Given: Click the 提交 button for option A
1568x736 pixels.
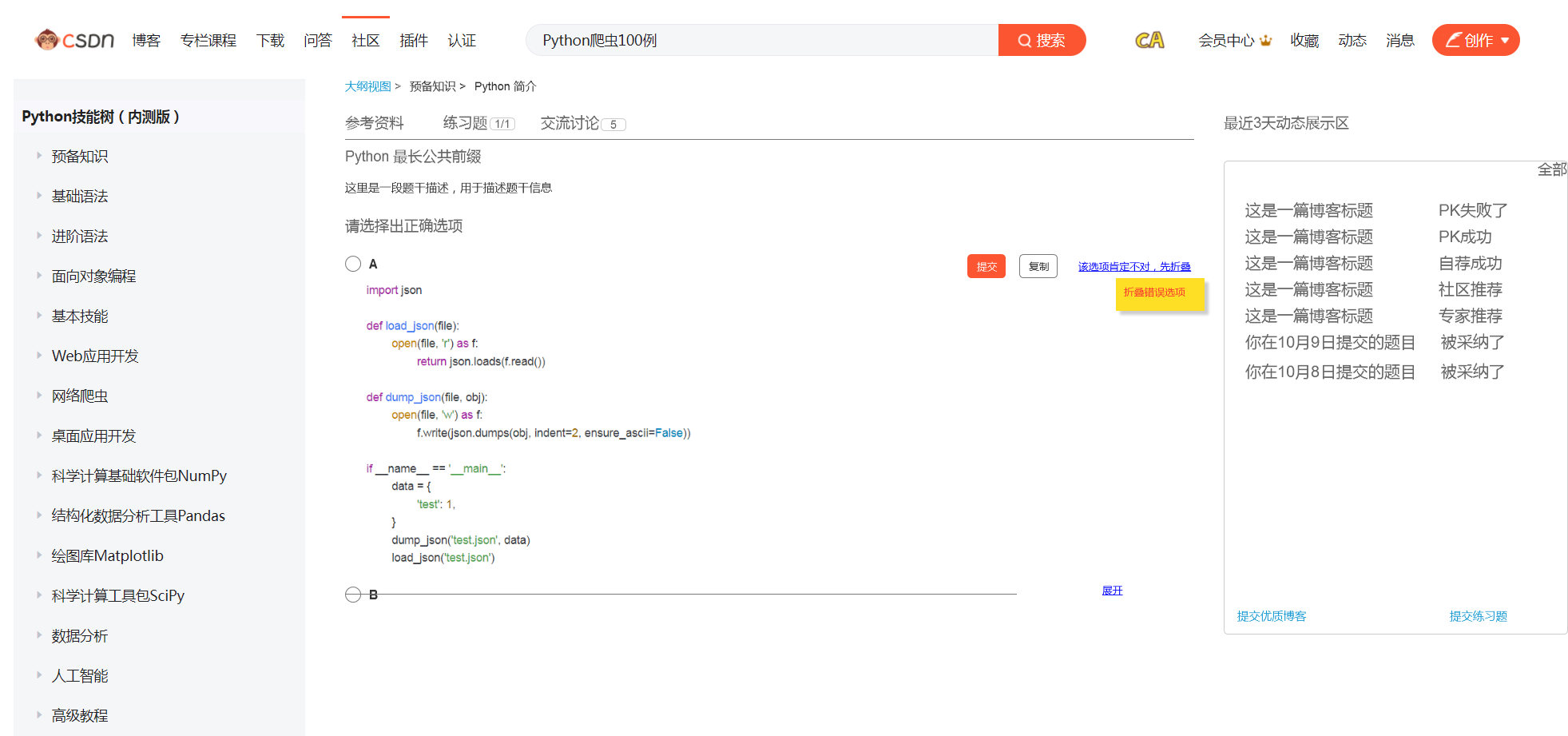Looking at the screenshot, I should coord(986,266).
